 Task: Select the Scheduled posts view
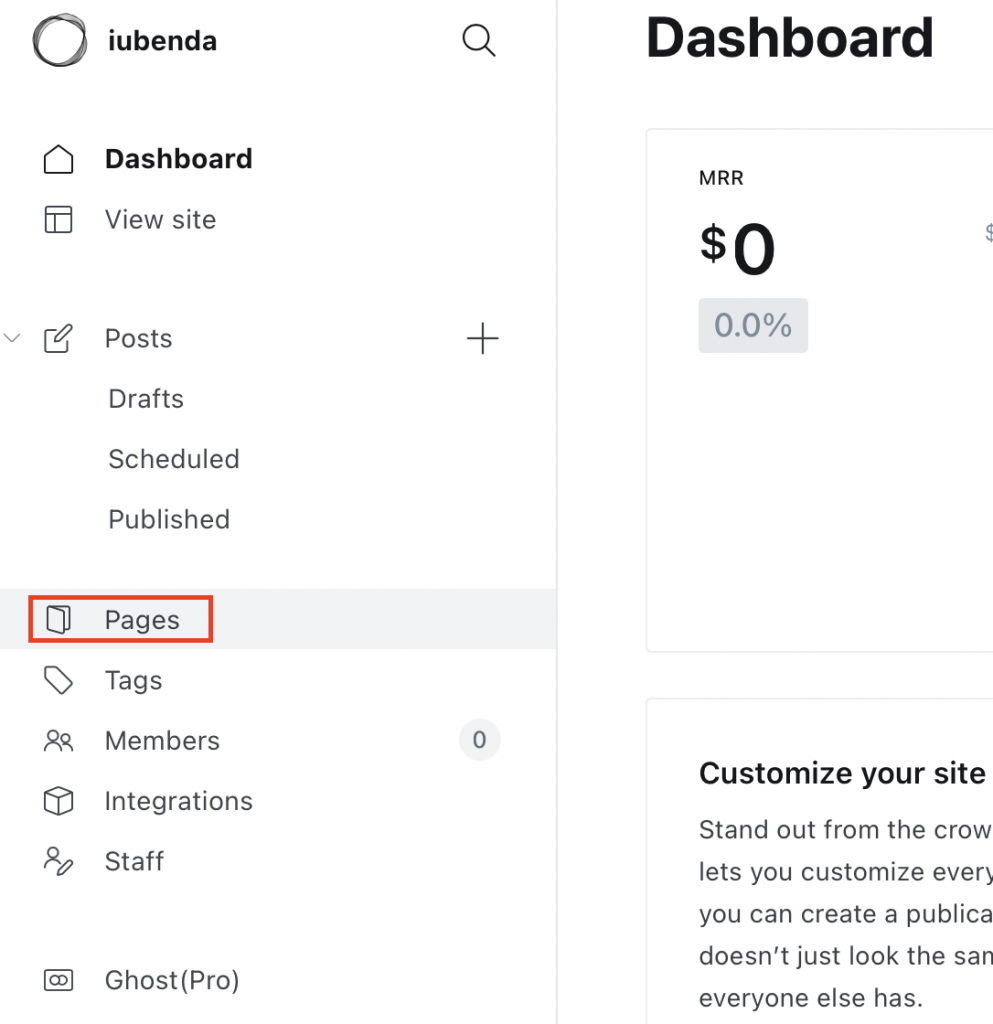click(173, 459)
